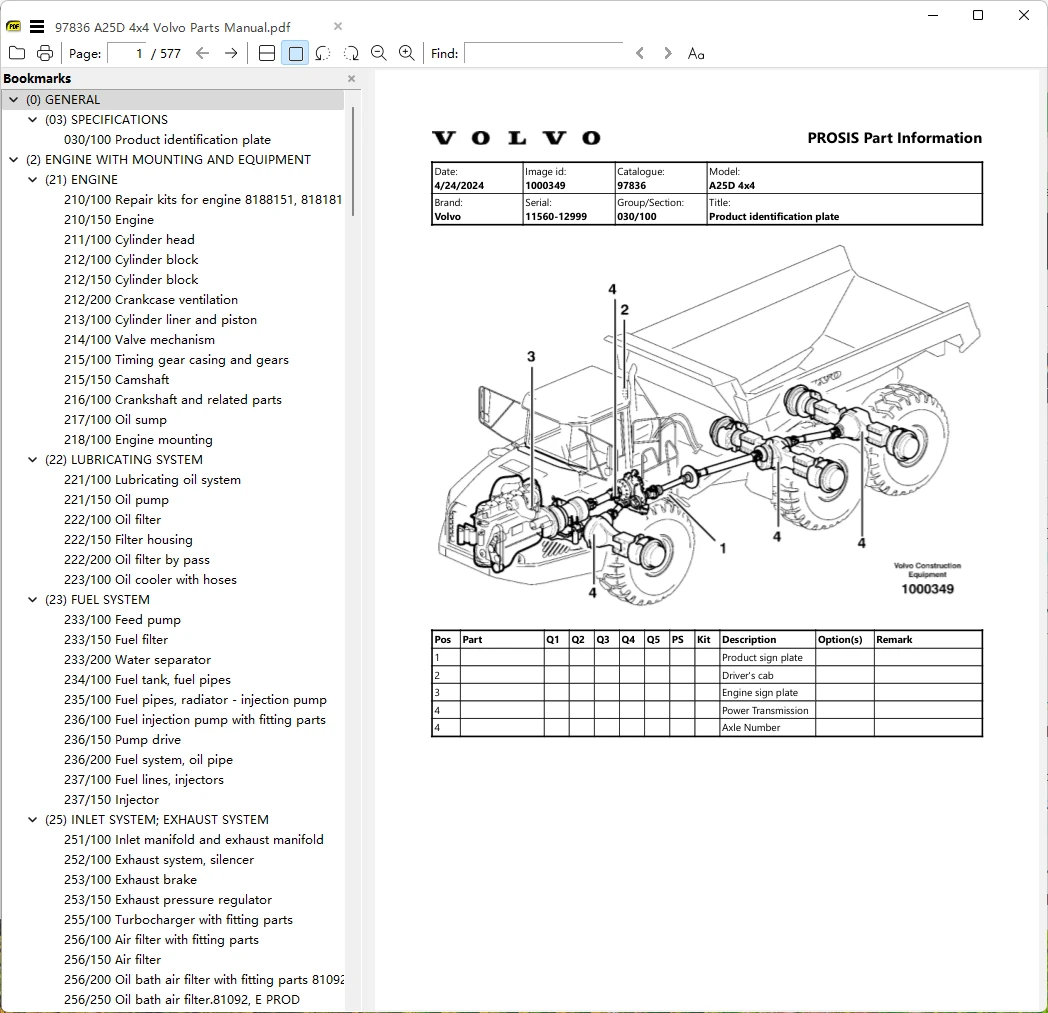Open 256/150 Air filter bookmark
1048x1013 pixels.
(x=112, y=960)
